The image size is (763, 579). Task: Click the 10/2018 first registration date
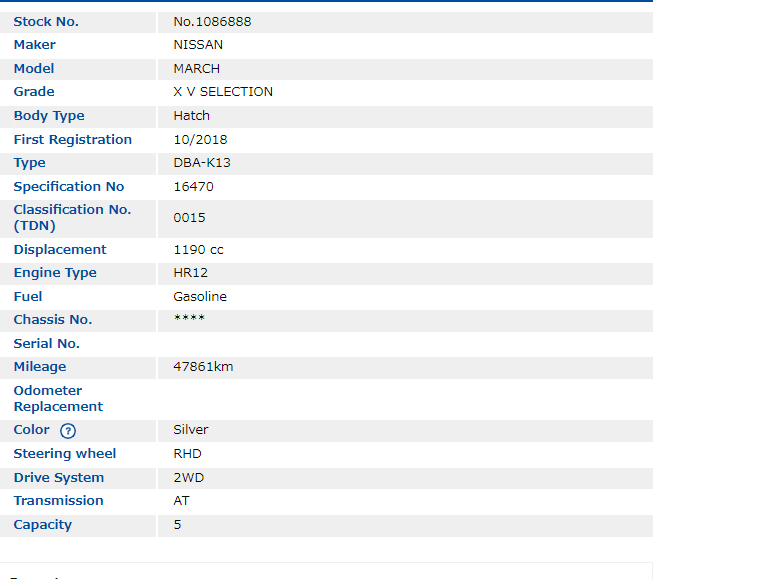[200, 140]
